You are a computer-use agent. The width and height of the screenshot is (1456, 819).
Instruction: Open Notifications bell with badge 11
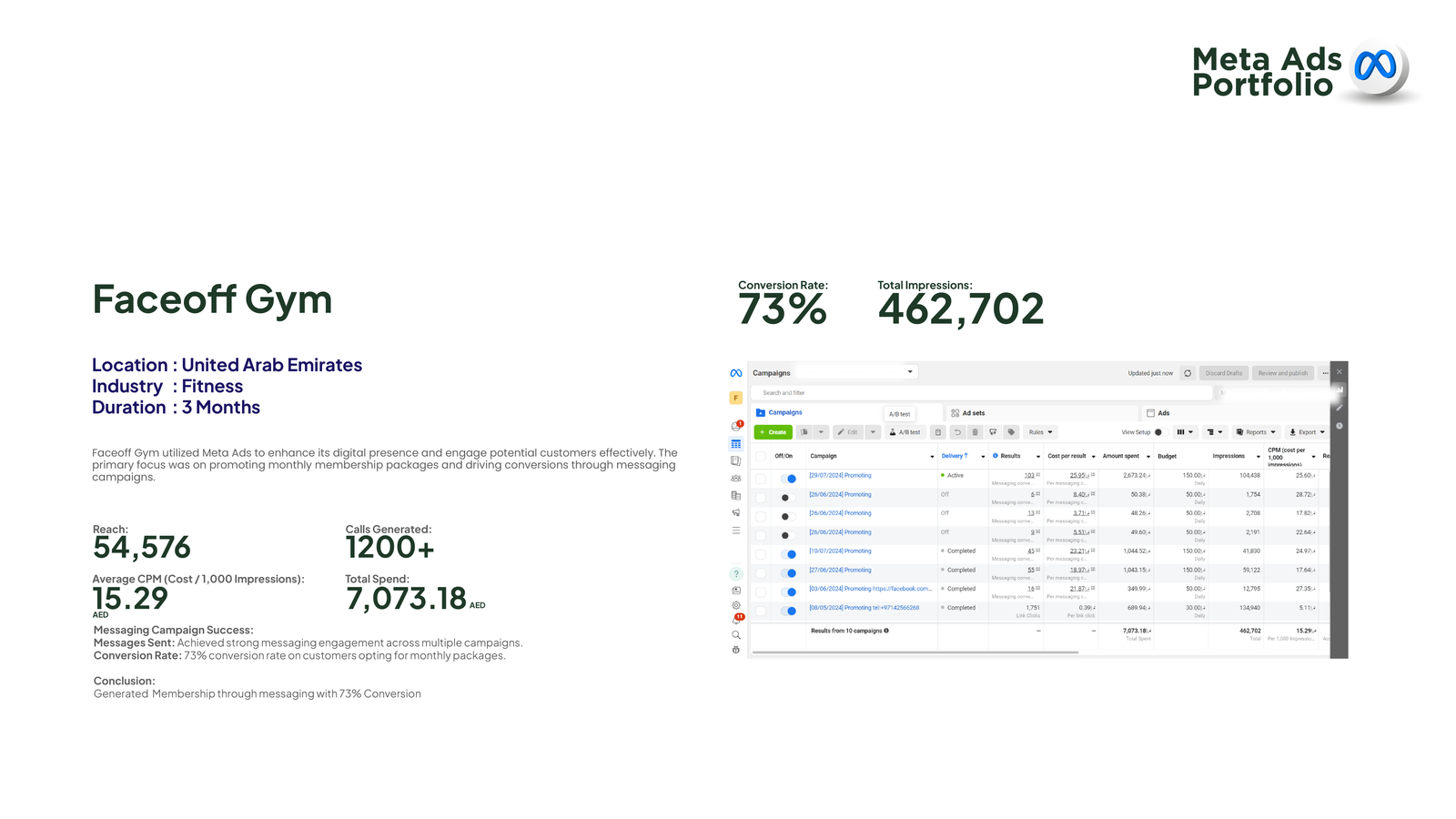(x=737, y=620)
